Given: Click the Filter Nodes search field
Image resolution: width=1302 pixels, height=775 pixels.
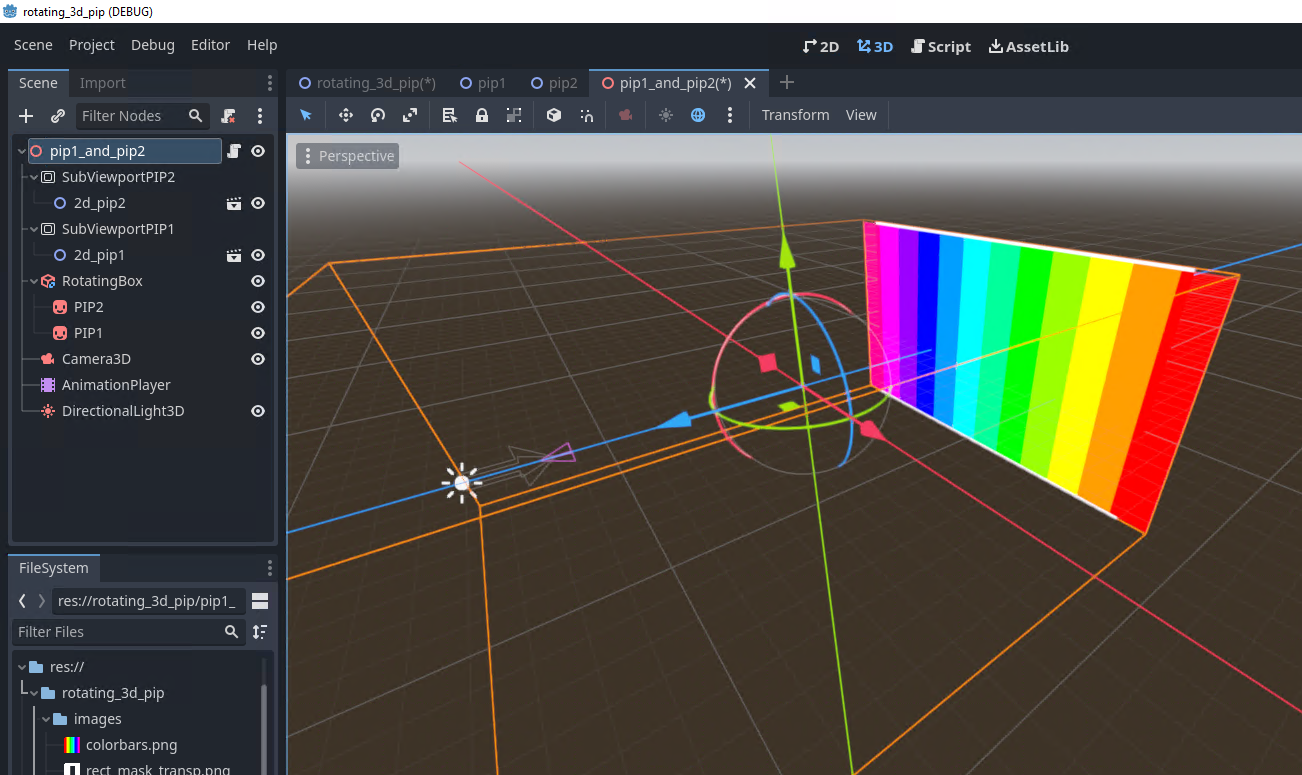Looking at the screenshot, I should [x=143, y=116].
